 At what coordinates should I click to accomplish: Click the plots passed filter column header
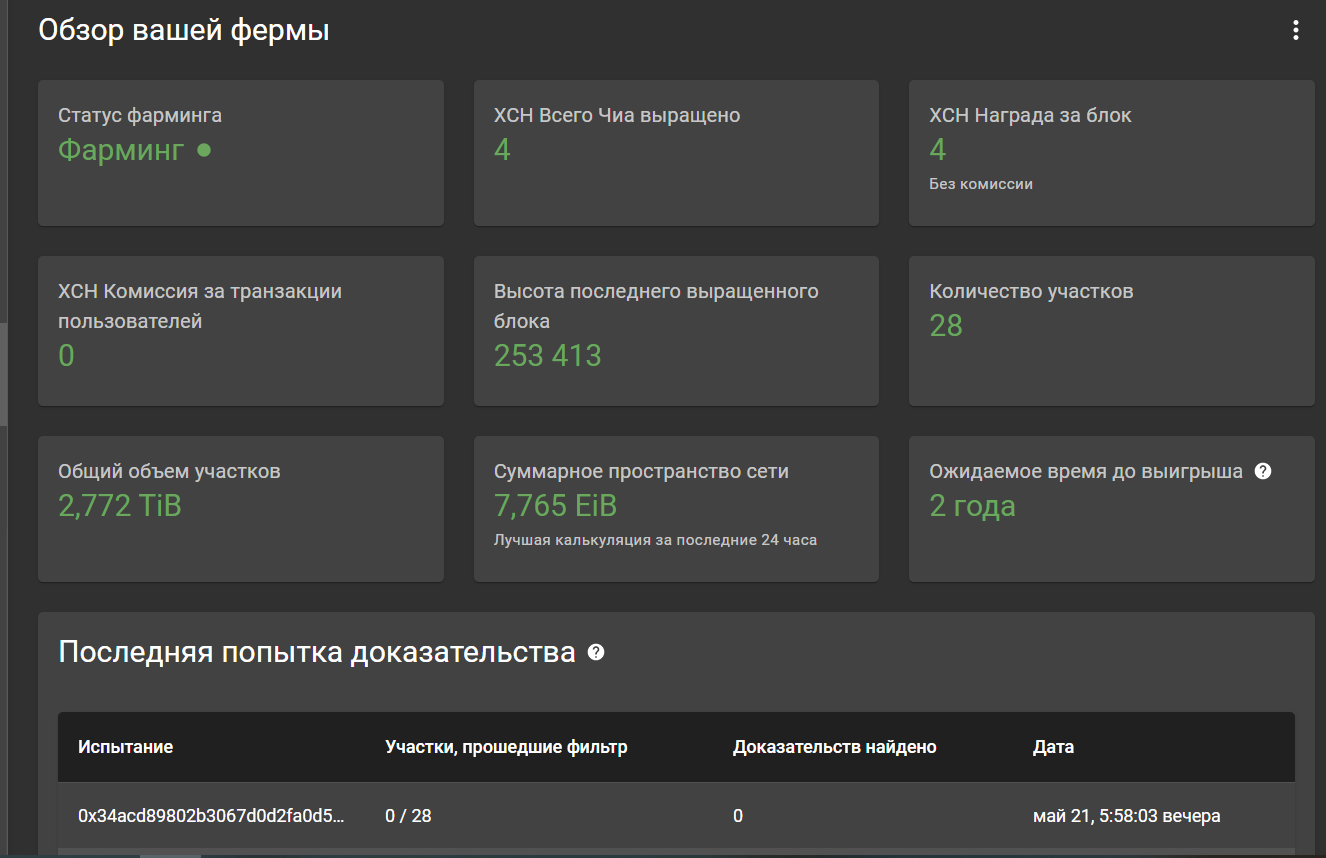506,747
